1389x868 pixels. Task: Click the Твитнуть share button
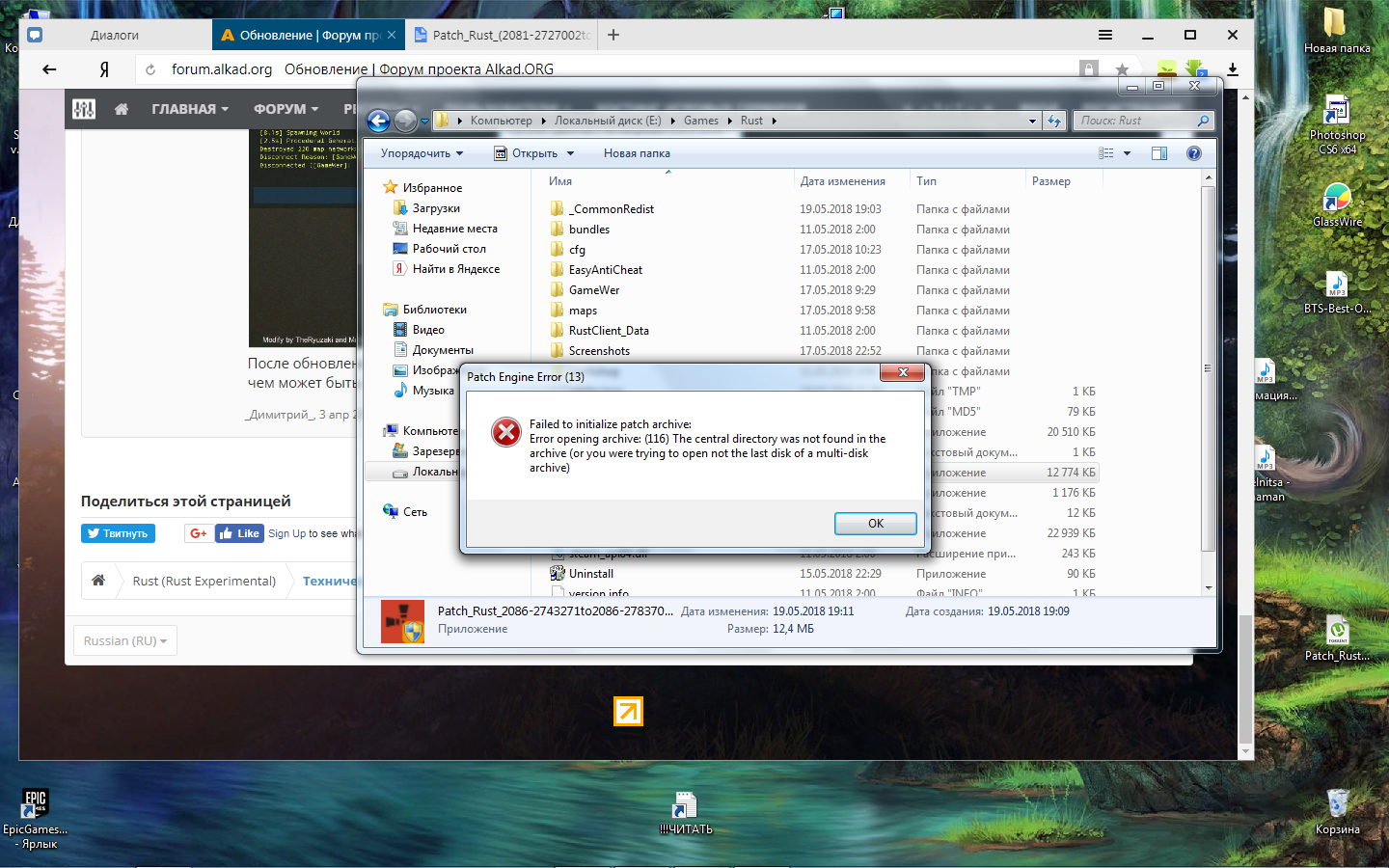coord(118,533)
